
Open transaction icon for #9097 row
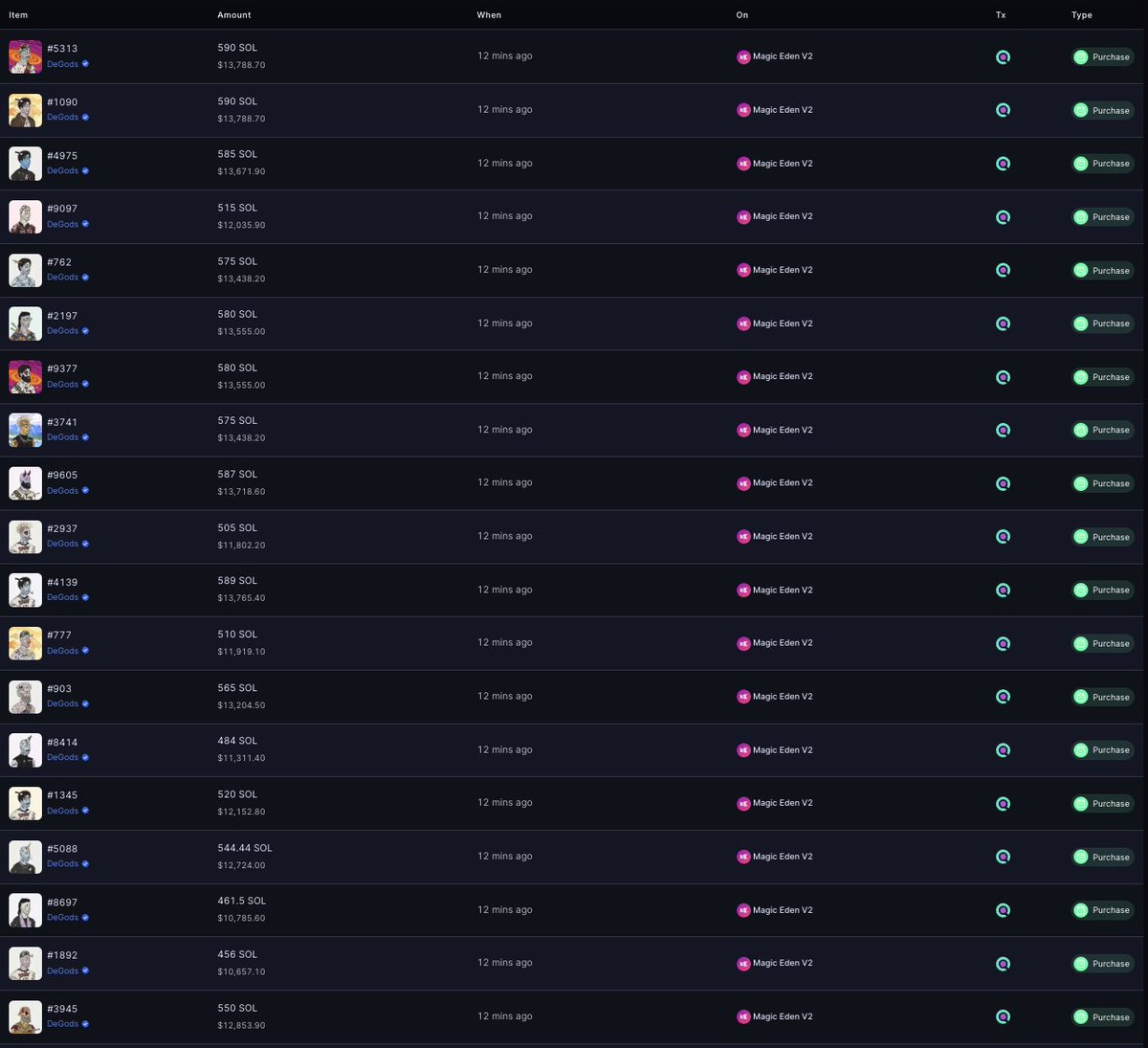[x=1003, y=217]
